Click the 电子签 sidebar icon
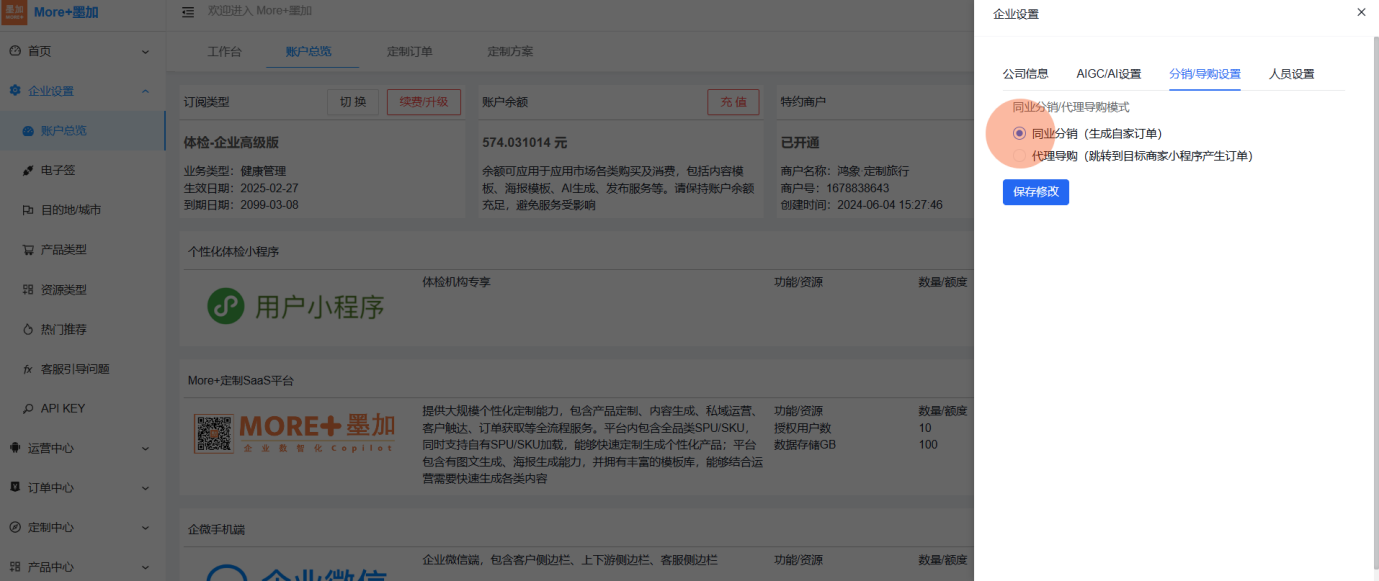 point(28,170)
